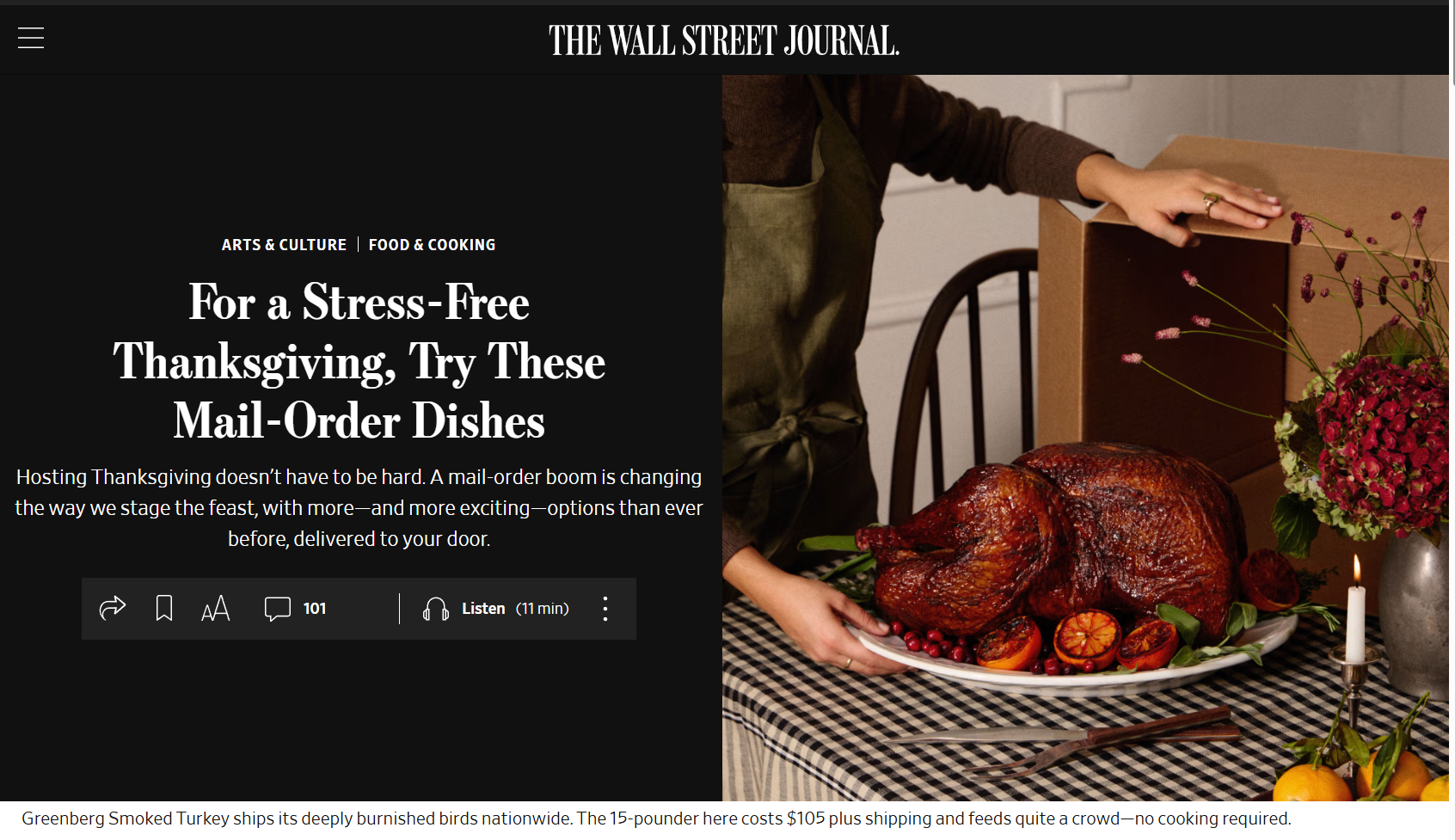Click the lit candle in the photo

tap(1355, 610)
